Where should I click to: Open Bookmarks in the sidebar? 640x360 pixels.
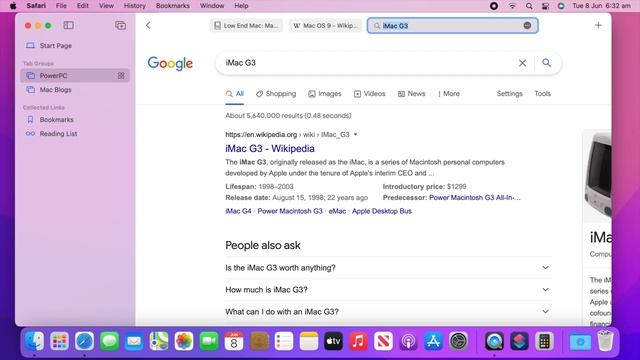(75, 120)
